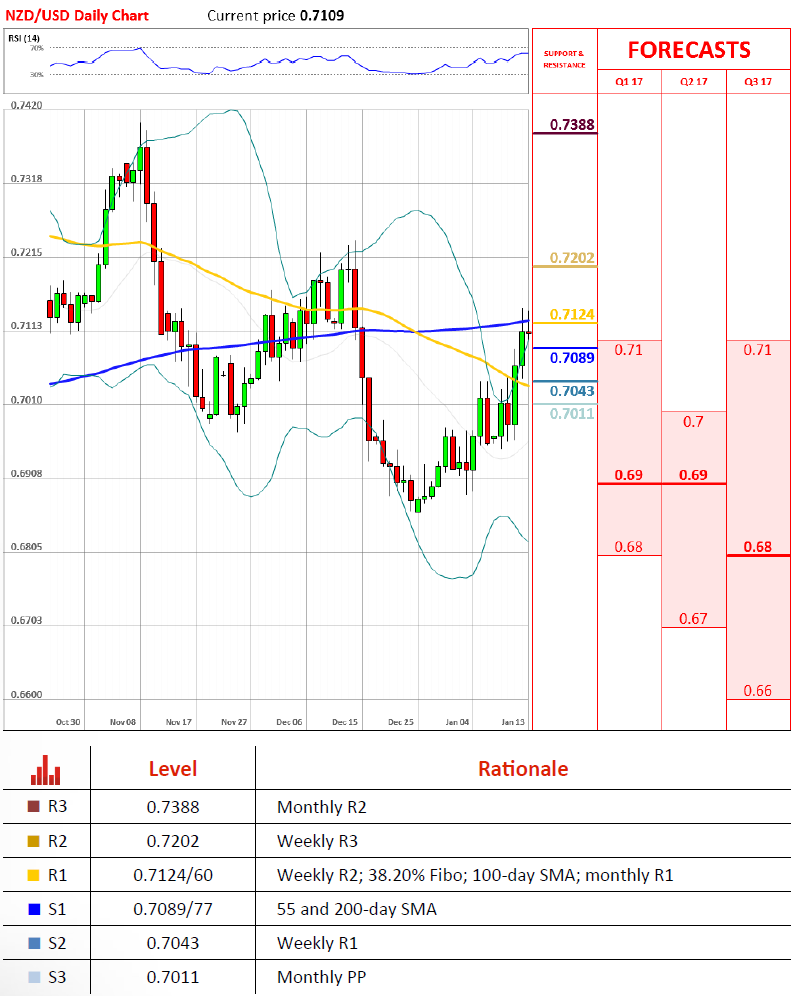The image size is (800, 996).
Task: Select the S1 bright blue color swatch
Action: point(34,909)
